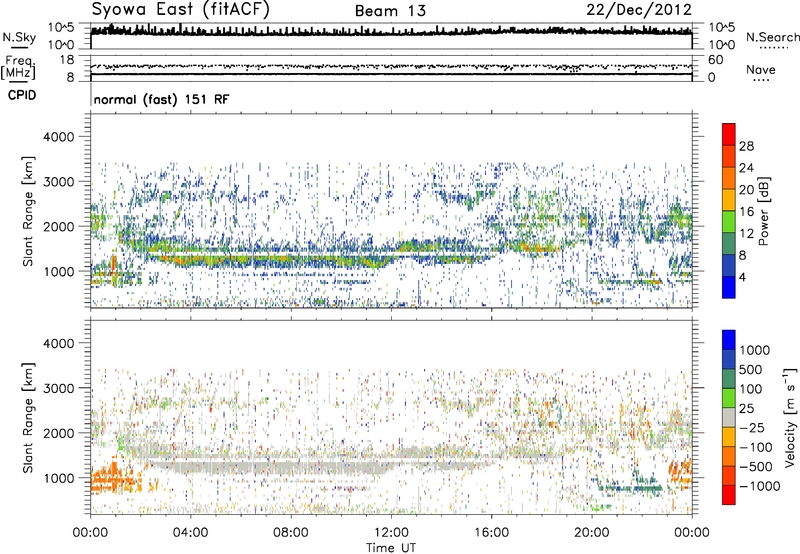Click the '28' label on Power color bar
The image size is (800, 554).
746,146
